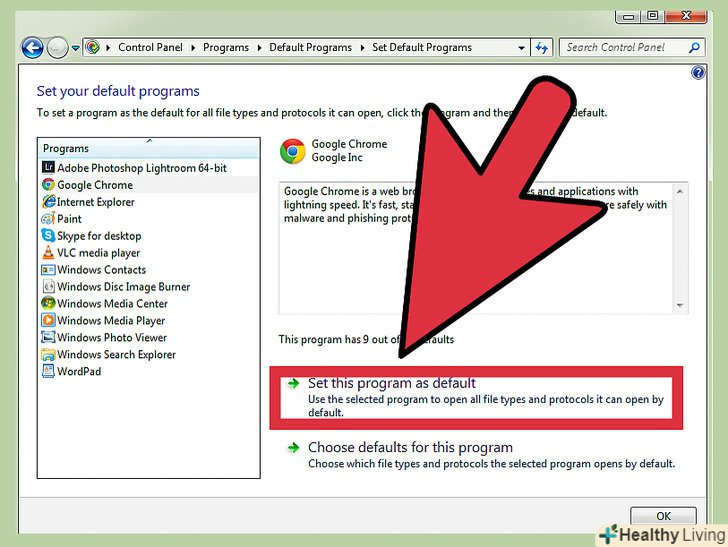This screenshot has width=728, height=547.
Task: Select Internet Explorer in the list
Action: pyautogui.click(x=96, y=202)
